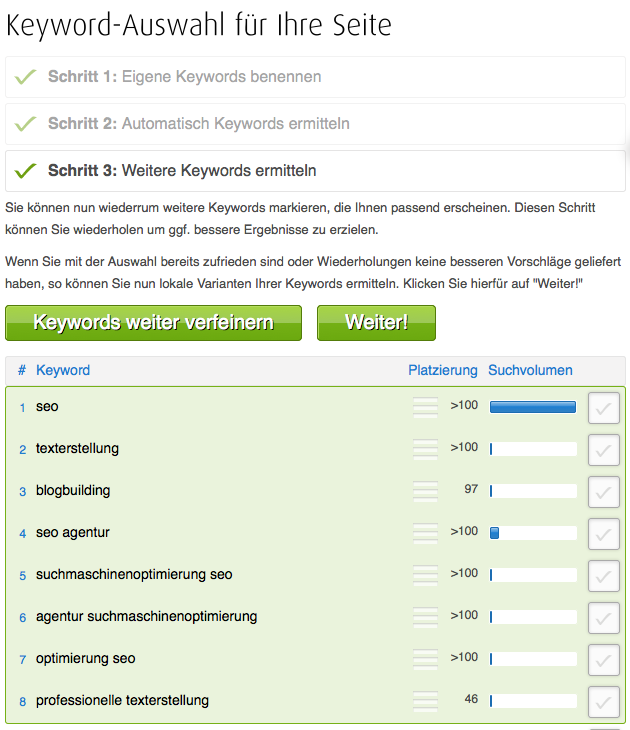630x730 pixels.
Task: Click the placement bars icon for texterstellung
Action: tap(426, 449)
